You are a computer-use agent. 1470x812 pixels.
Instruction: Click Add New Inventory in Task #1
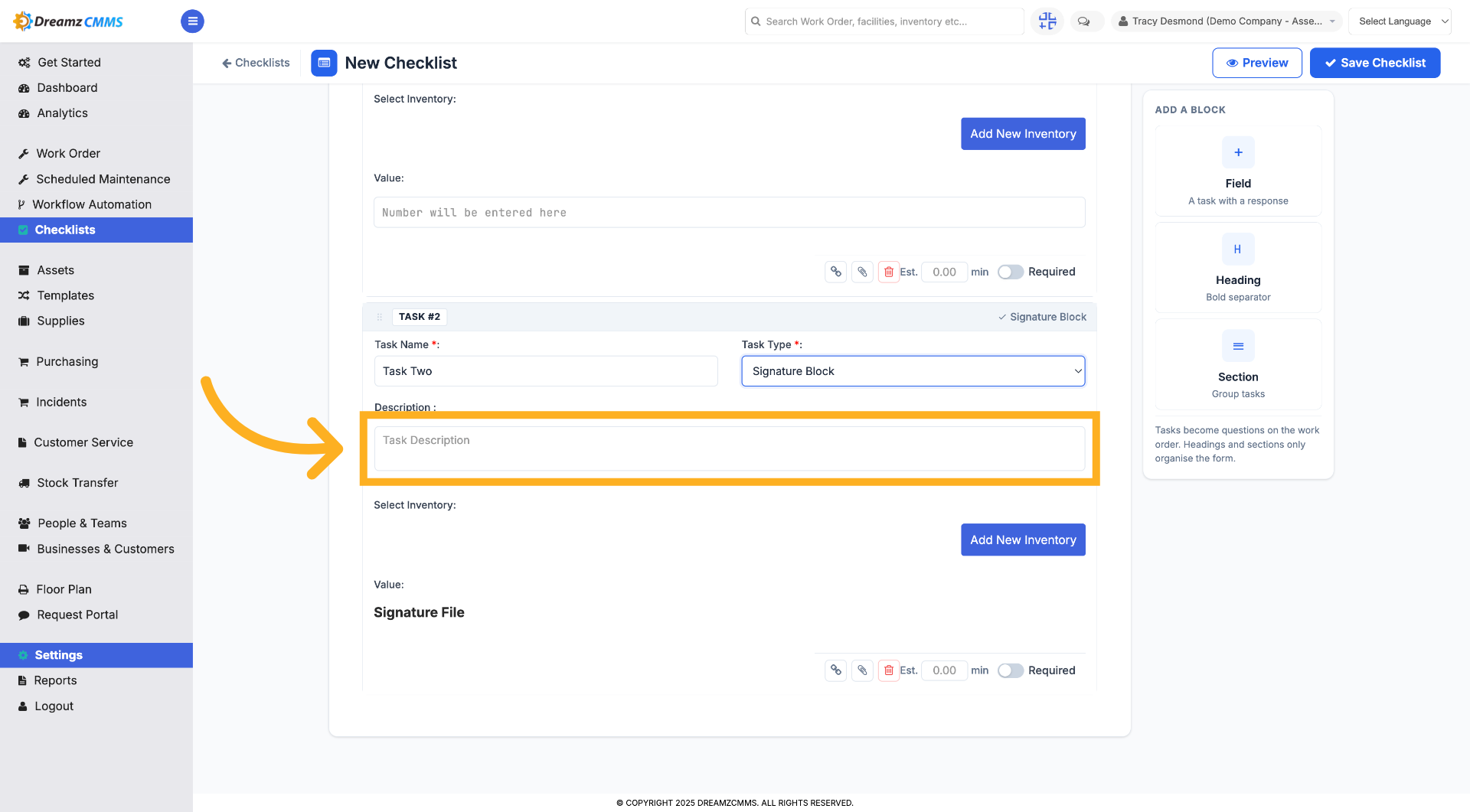click(x=1023, y=134)
